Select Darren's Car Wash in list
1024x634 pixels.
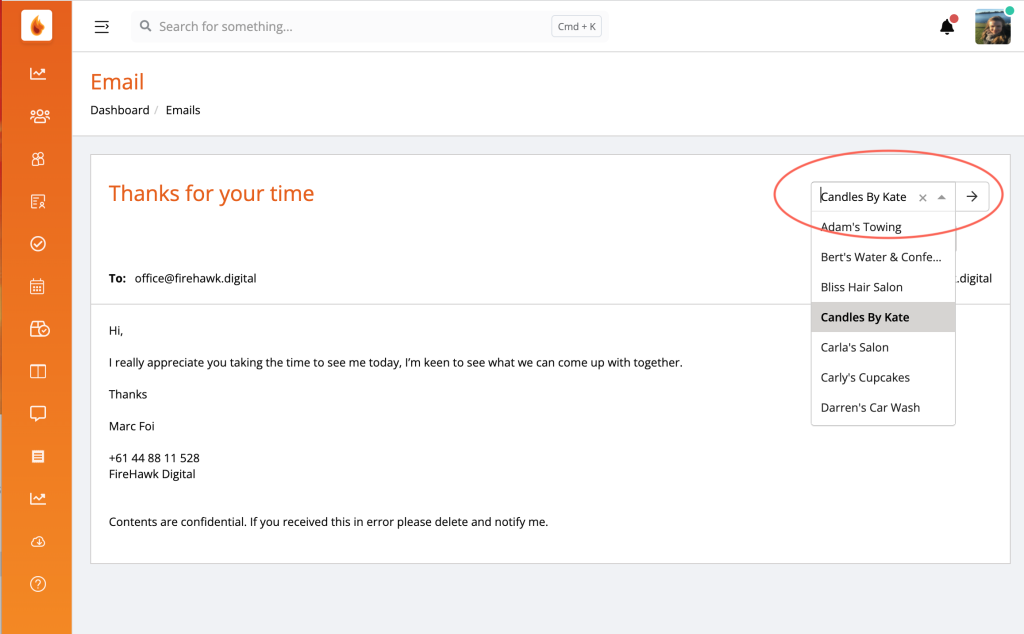tap(870, 408)
